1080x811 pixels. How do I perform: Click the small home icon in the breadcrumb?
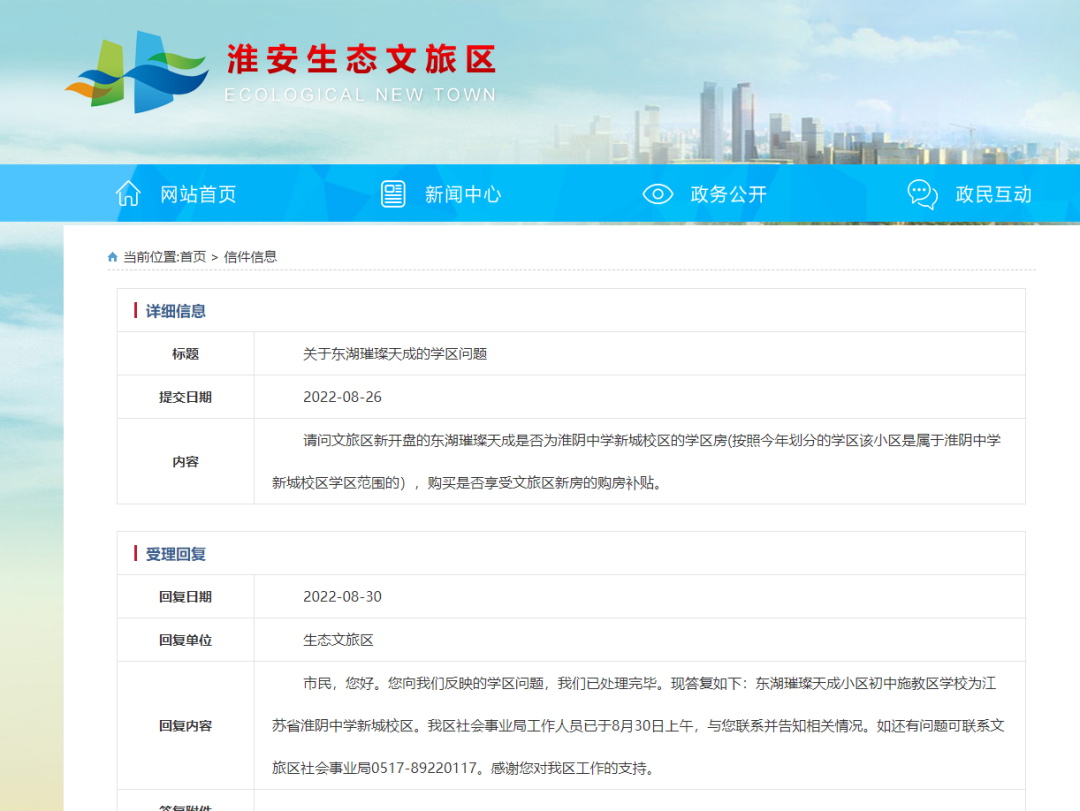click(113, 257)
